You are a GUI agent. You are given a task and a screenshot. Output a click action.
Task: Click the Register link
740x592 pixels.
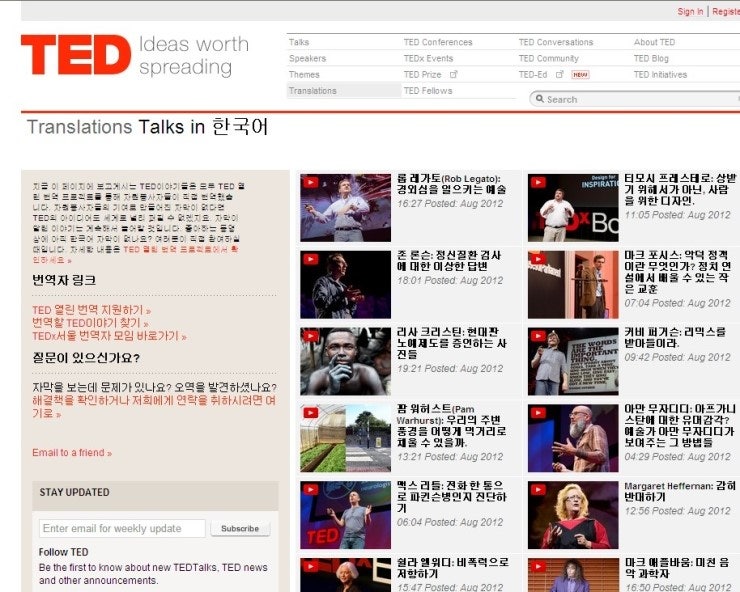[726, 11]
